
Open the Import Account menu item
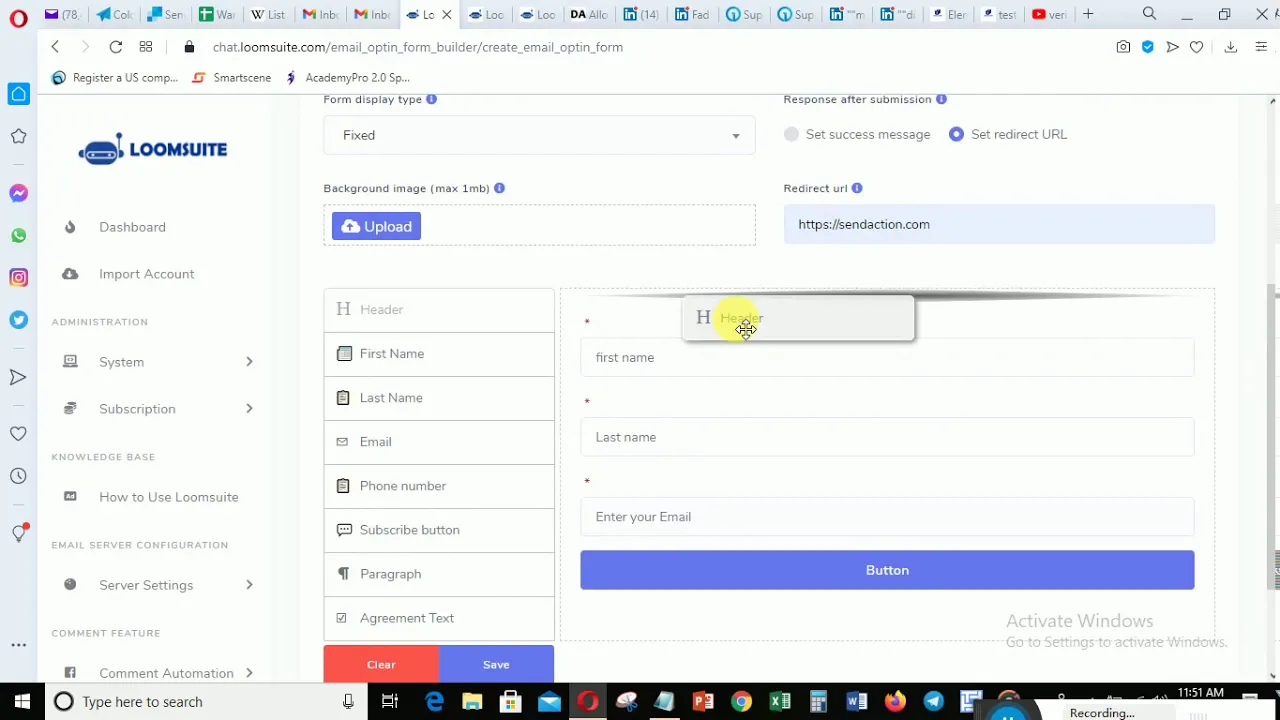[146, 274]
